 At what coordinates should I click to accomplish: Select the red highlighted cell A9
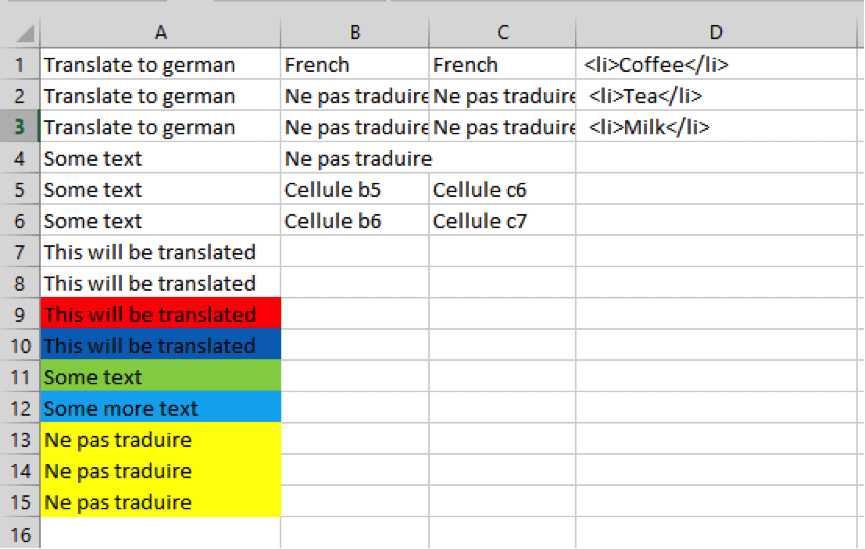(x=161, y=314)
